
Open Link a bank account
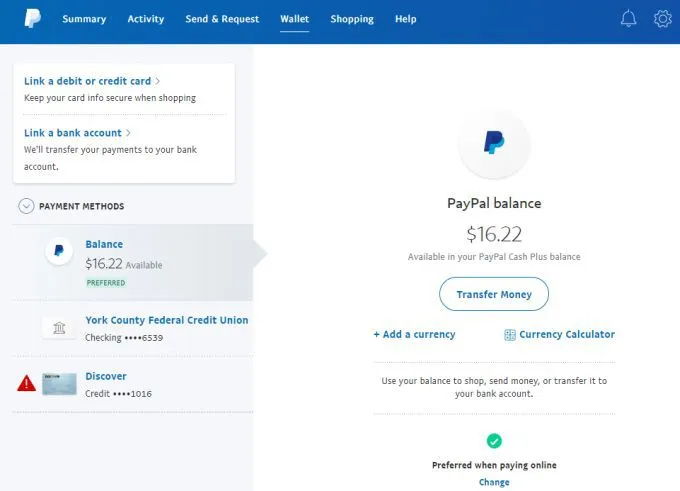73,133
